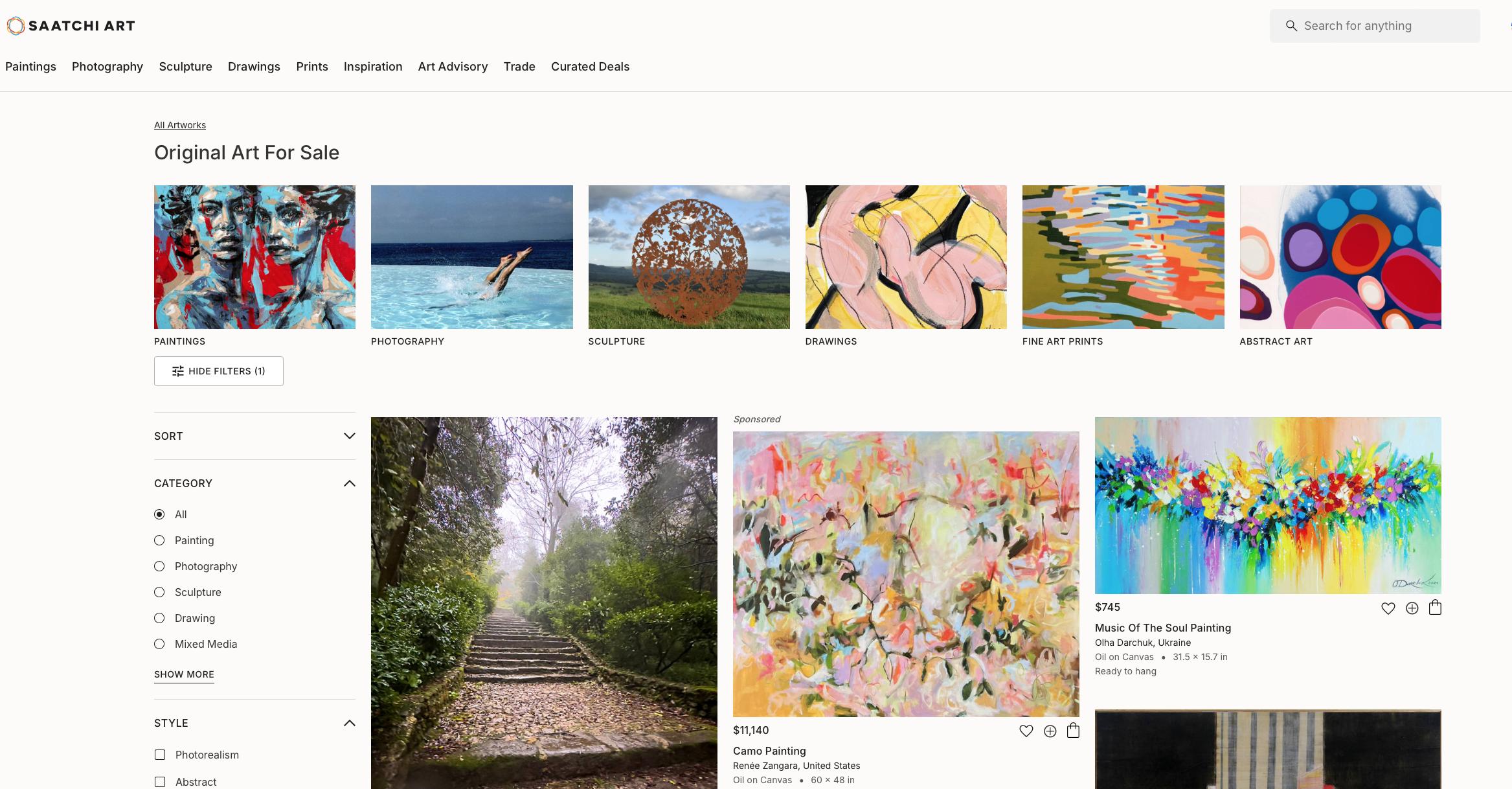The image size is (1512, 789).
Task: Open the Curated Deals menu item
Action: (x=590, y=67)
